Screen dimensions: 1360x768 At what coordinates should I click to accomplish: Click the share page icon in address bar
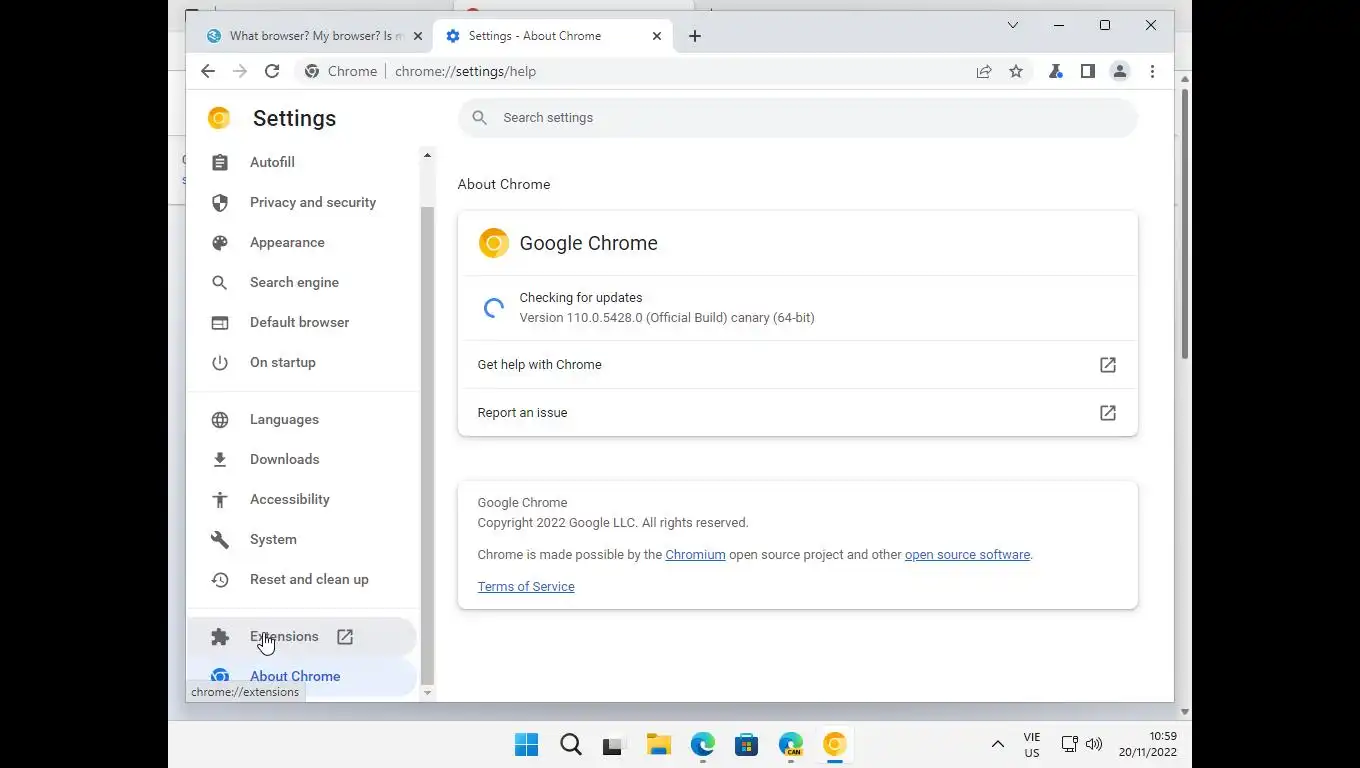point(984,71)
